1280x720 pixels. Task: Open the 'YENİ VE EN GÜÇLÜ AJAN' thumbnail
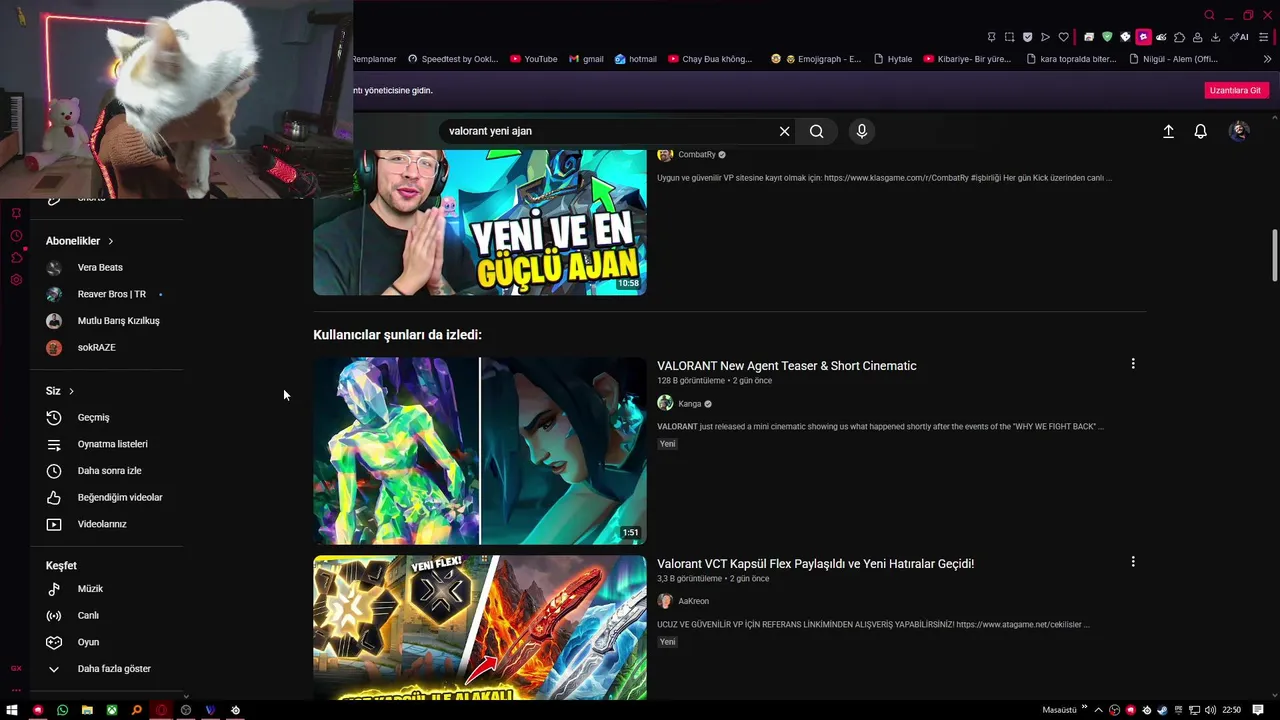point(480,222)
